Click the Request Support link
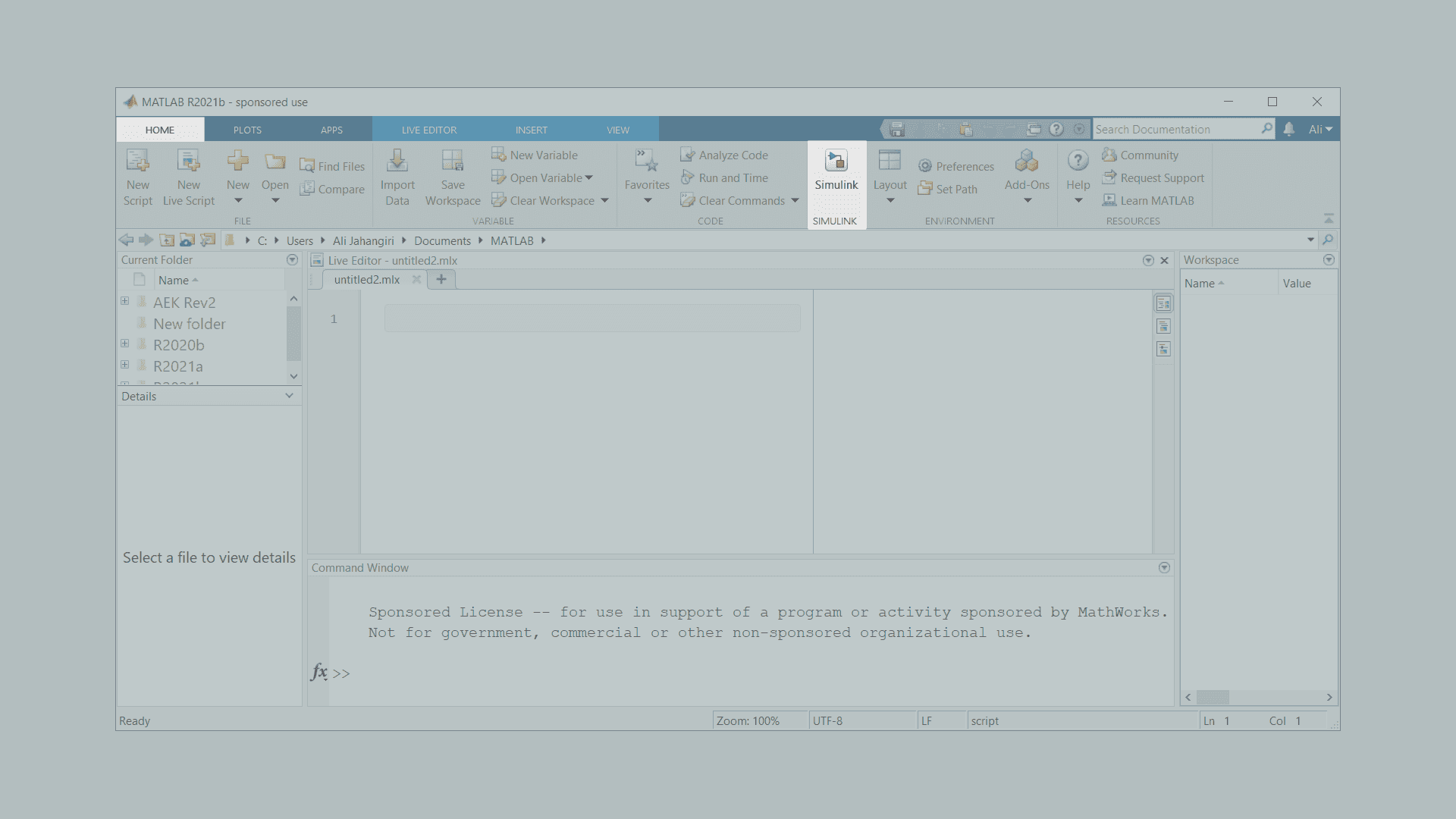 (1162, 177)
